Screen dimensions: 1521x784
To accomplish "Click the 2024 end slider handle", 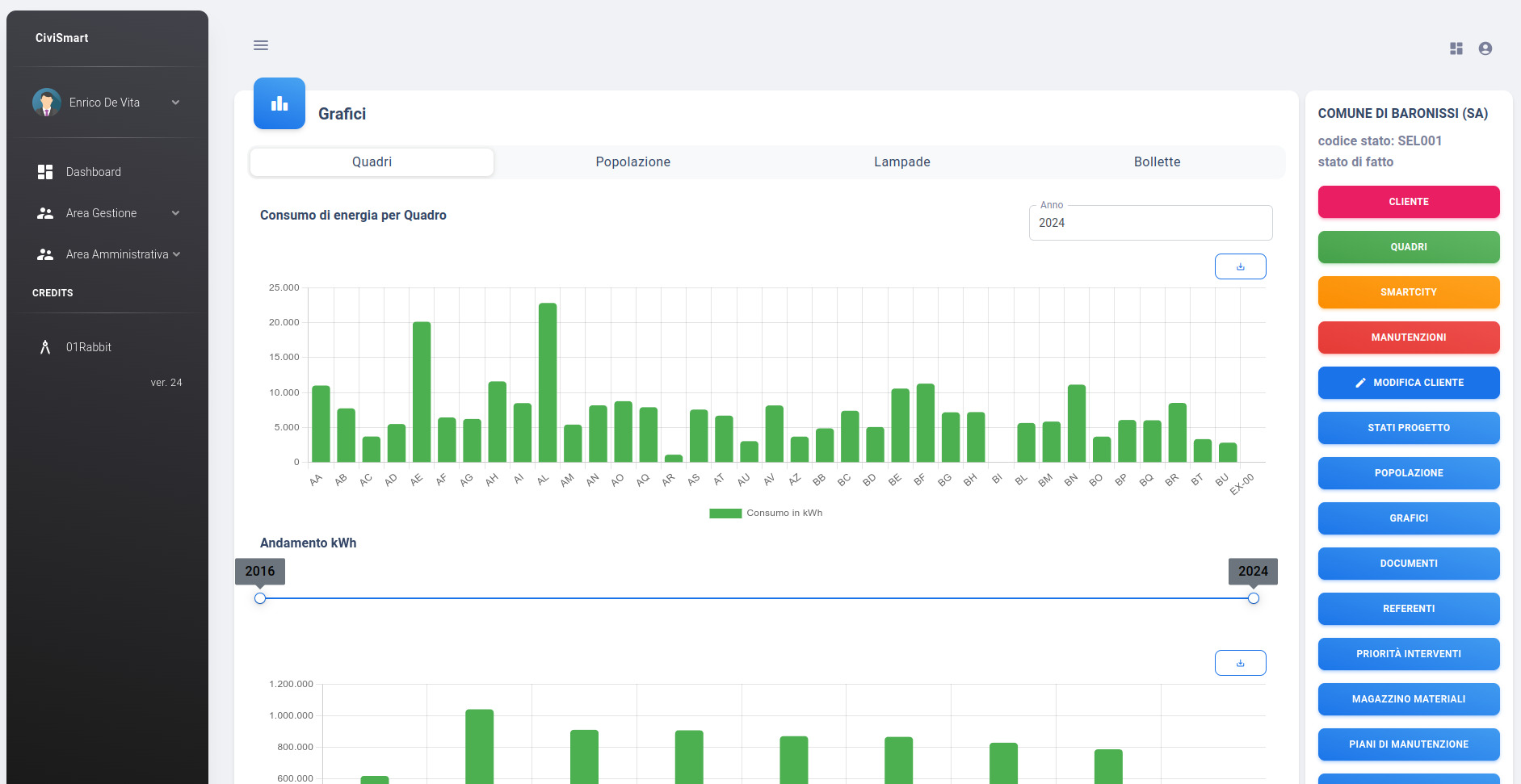I will 1254,598.
